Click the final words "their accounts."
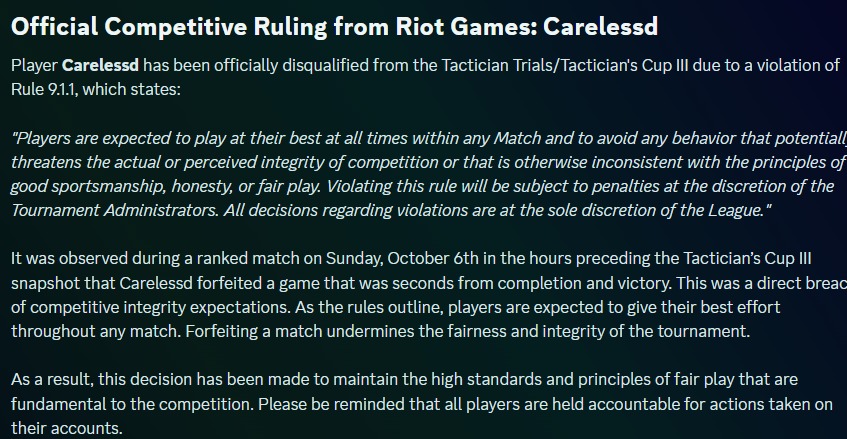Viewport: 847px width, 439px height. pos(66,428)
